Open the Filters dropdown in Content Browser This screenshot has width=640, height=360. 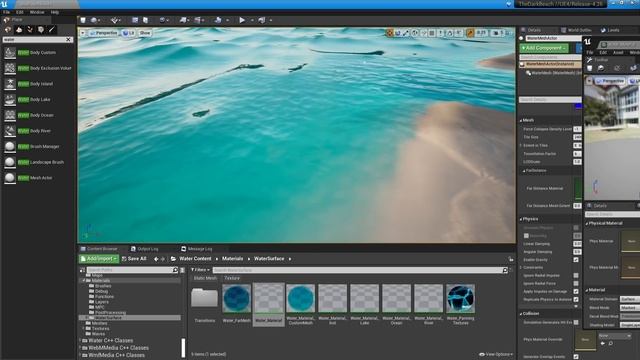pos(200,270)
